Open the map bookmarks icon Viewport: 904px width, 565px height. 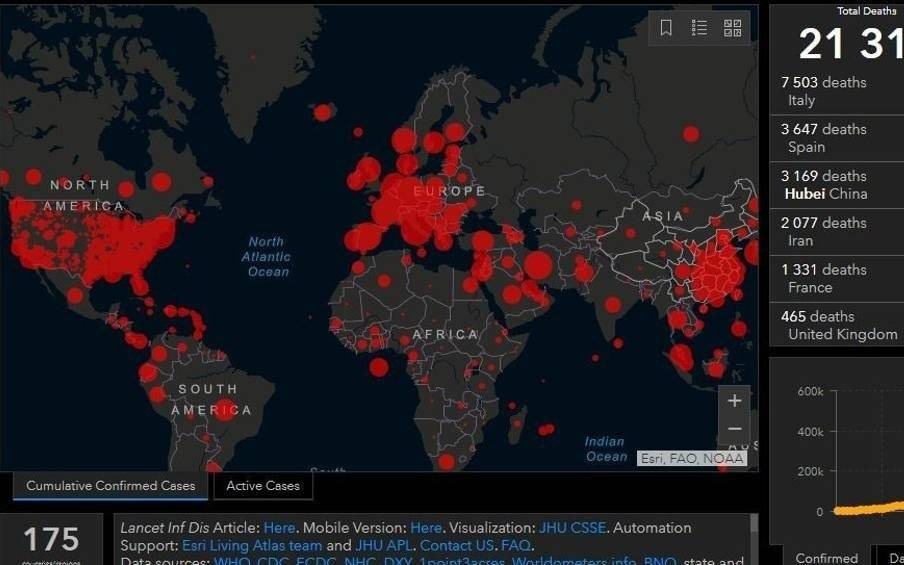tap(666, 28)
